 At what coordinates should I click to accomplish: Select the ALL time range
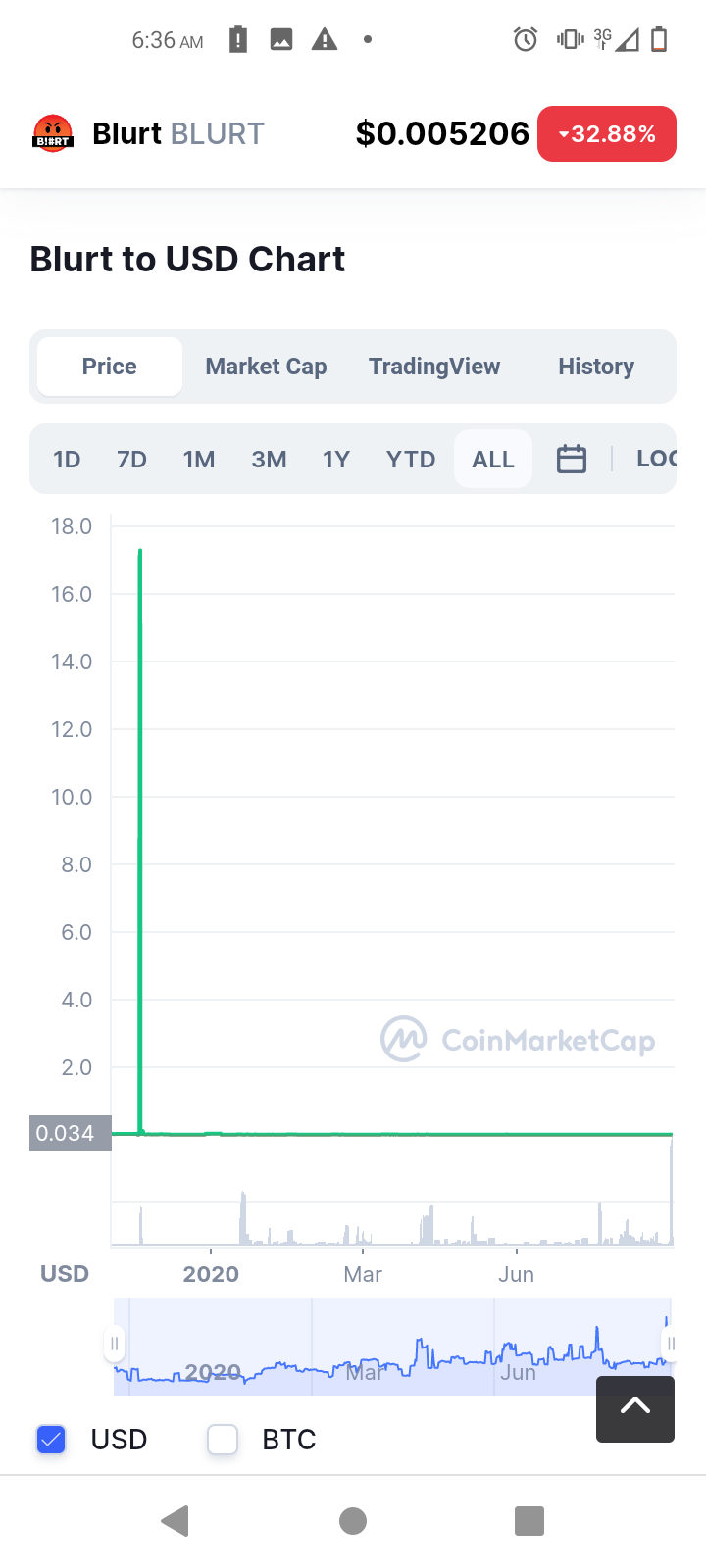pos(493,460)
